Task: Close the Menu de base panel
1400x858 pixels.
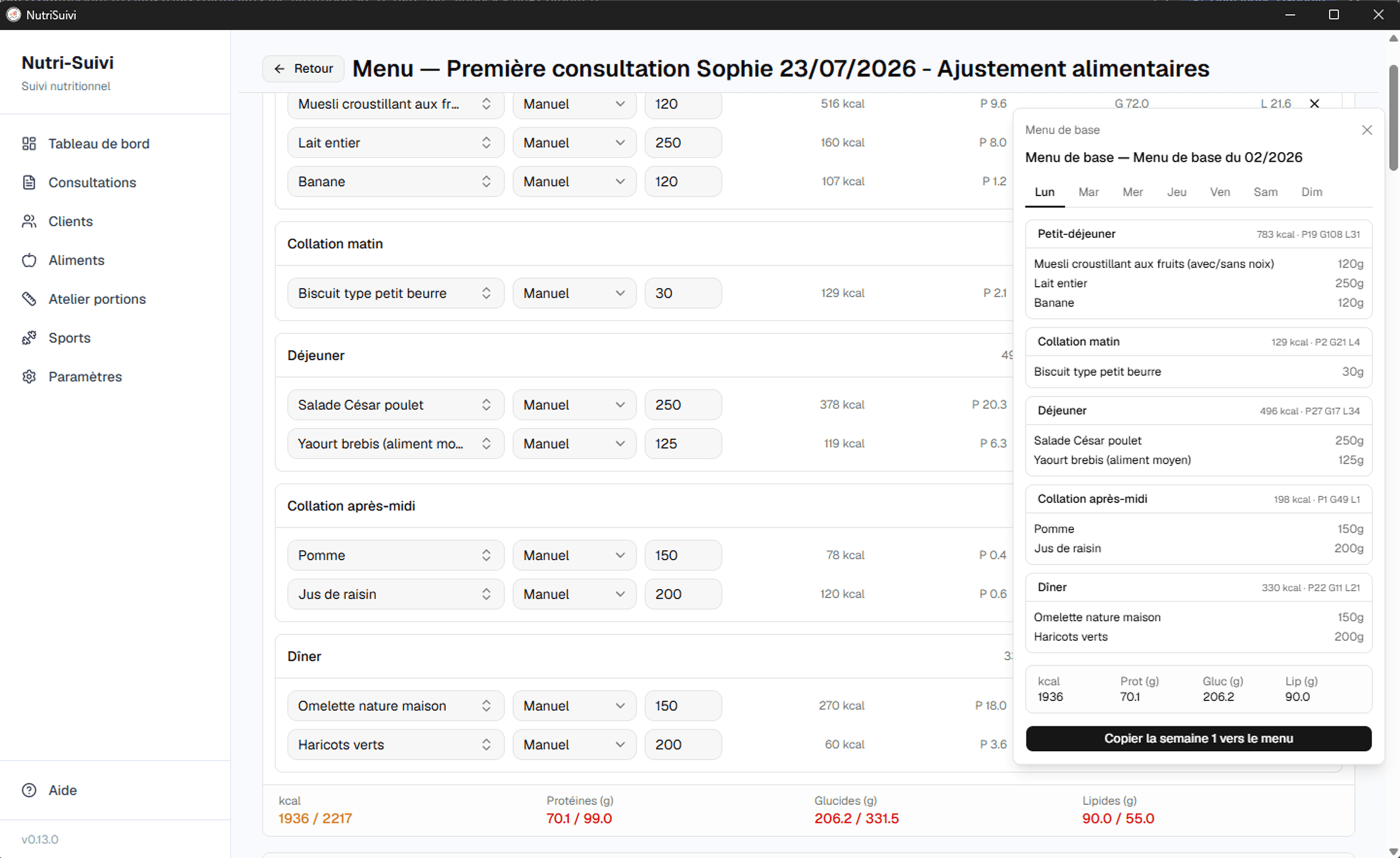Action: point(1367,130)
